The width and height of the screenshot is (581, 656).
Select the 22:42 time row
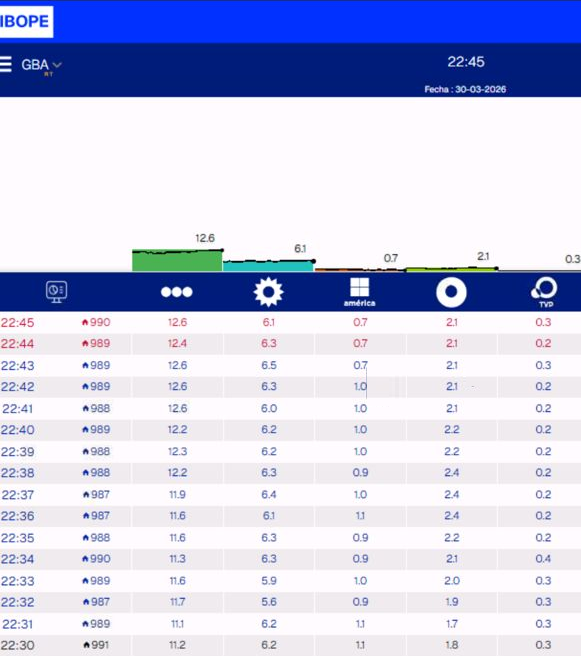click(x=290, y=387)
